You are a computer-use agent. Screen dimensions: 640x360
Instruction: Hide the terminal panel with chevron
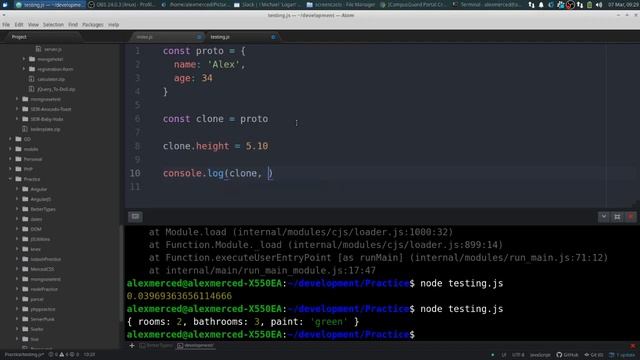pyautogui.click(x=603, y=217)
